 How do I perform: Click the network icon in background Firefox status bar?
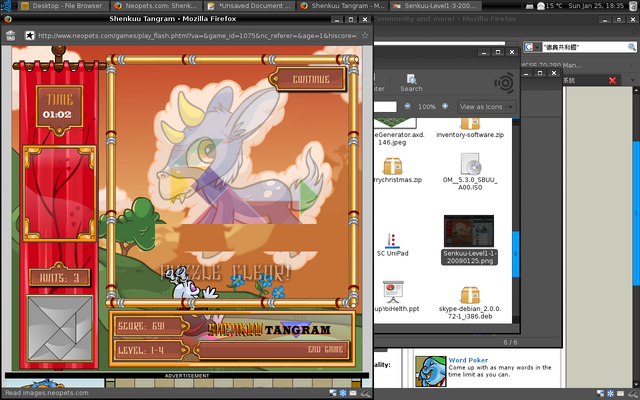(600, 393)
